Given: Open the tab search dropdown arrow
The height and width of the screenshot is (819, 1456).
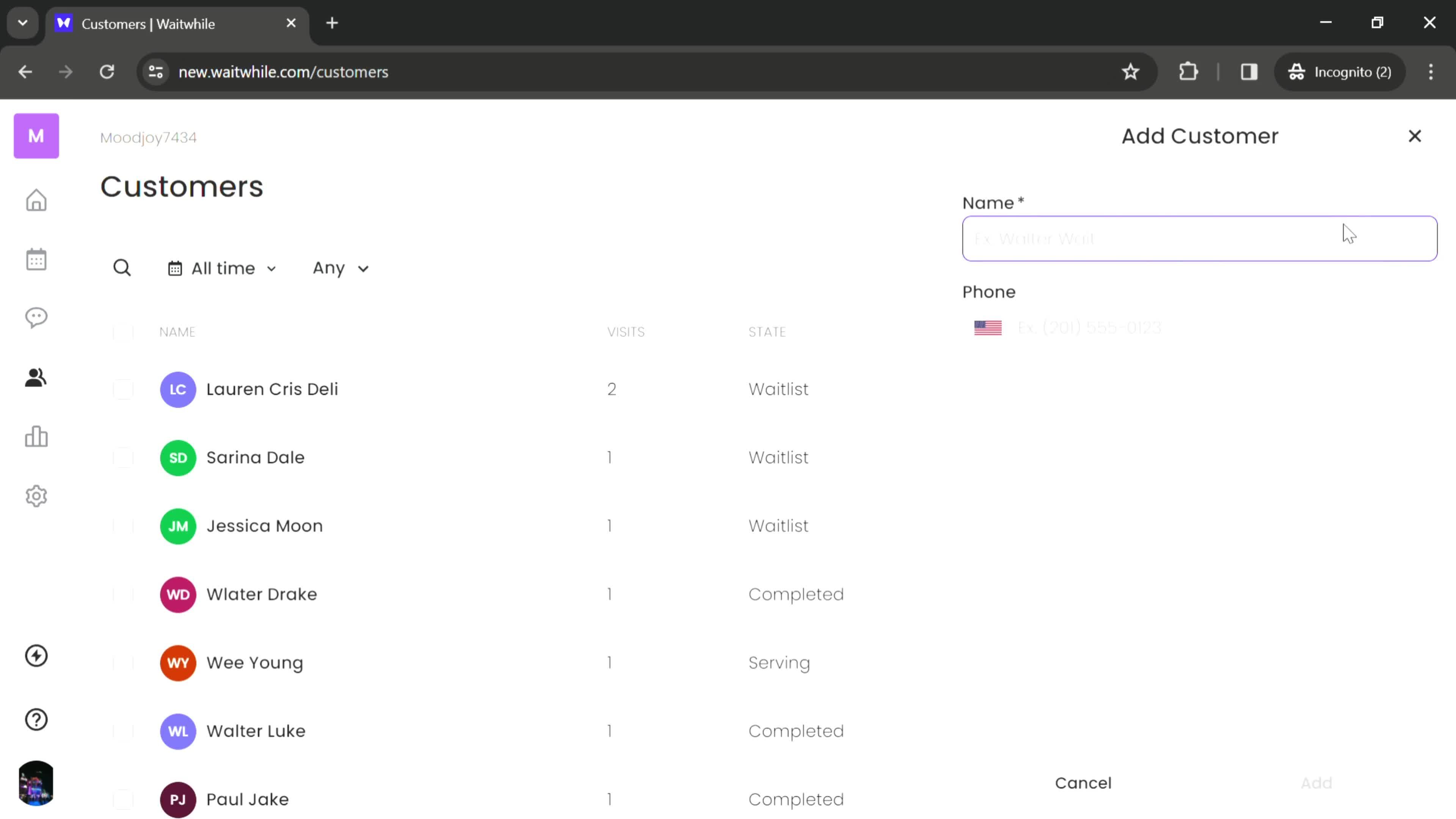Looking at the screenshot, I should click(23, 23).
